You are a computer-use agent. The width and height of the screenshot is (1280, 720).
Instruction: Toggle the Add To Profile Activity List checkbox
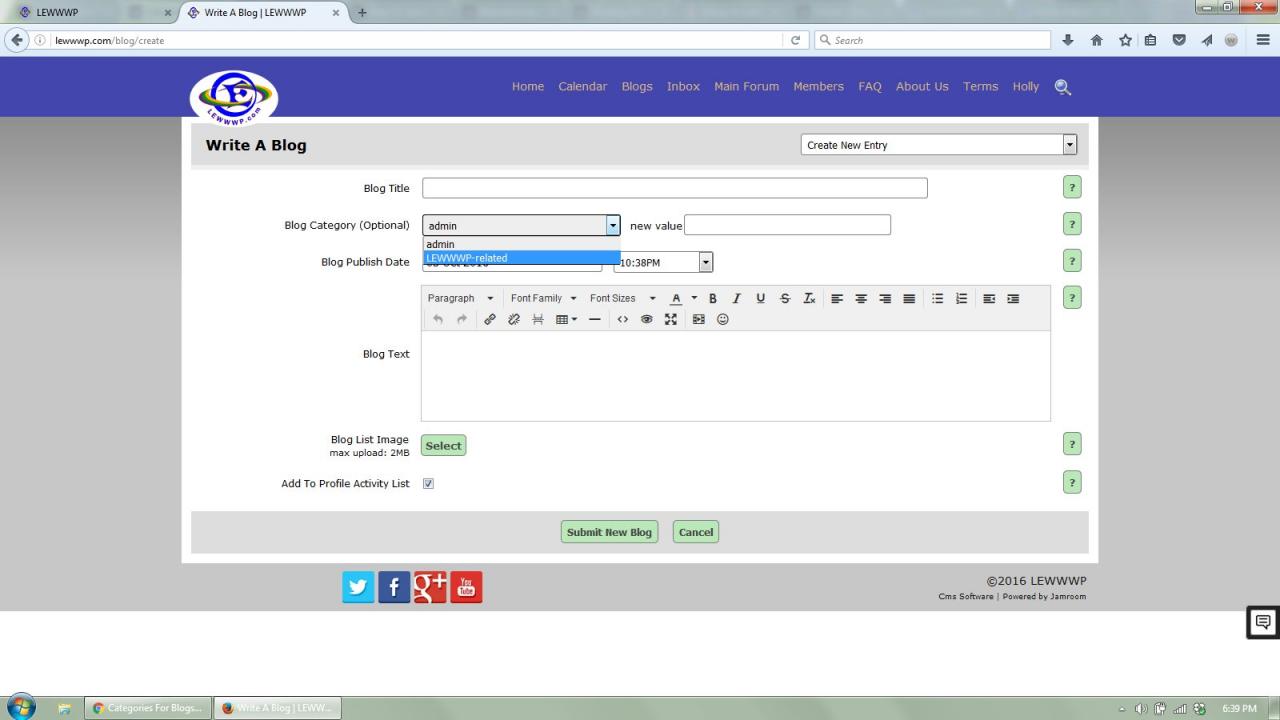click(428, 483)
